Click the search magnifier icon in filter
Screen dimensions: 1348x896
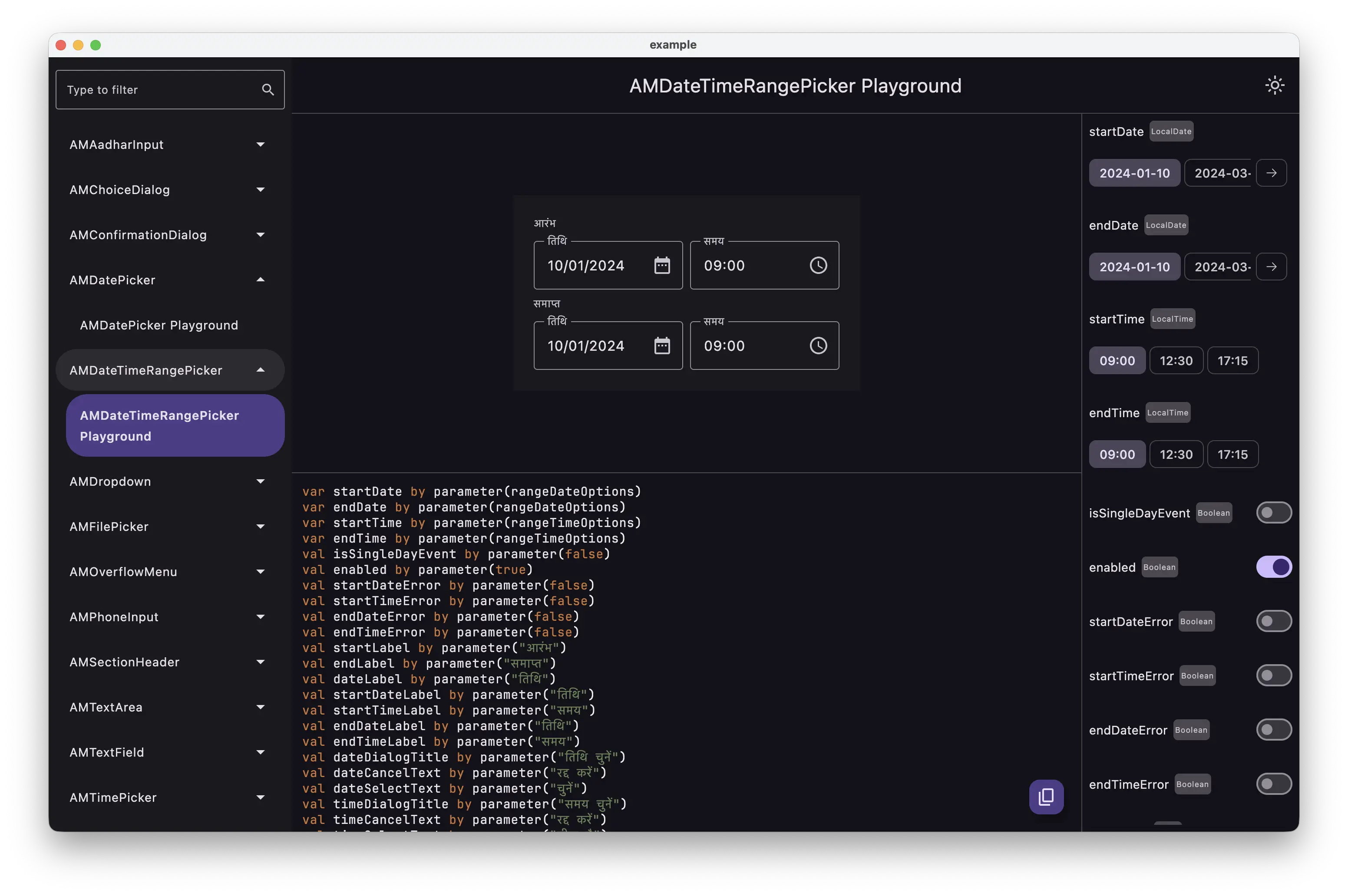(268, 90)
